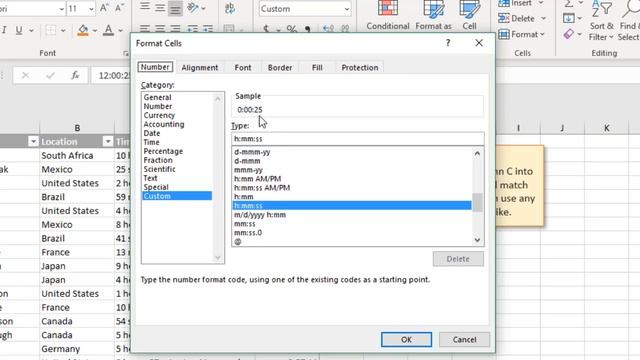
Task: Click the Type format code field
Action: pyautogui.click(x=358, y=139)
